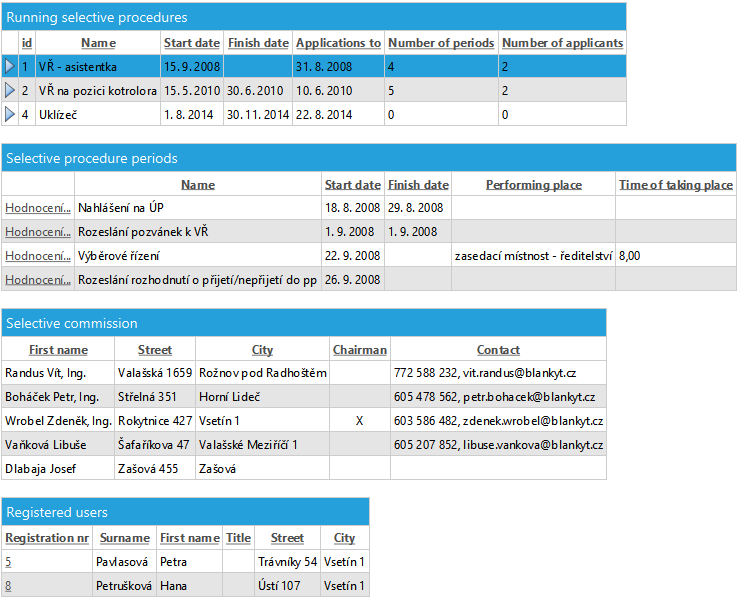
Task: Click the Selective commission title bar
Action: point(304,323)
